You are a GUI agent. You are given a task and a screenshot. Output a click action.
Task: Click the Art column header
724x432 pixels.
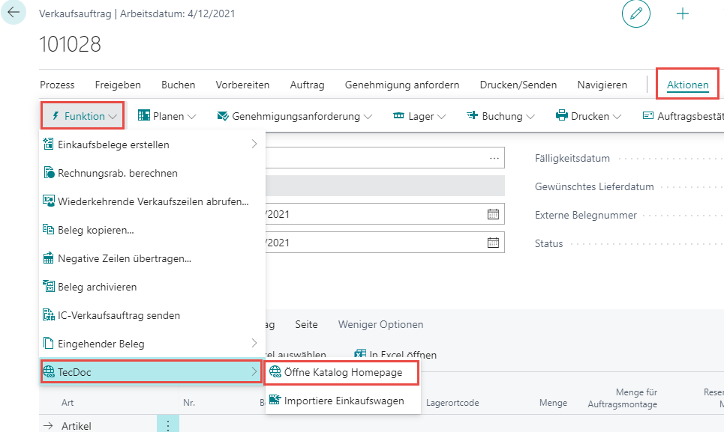(67, 402)
